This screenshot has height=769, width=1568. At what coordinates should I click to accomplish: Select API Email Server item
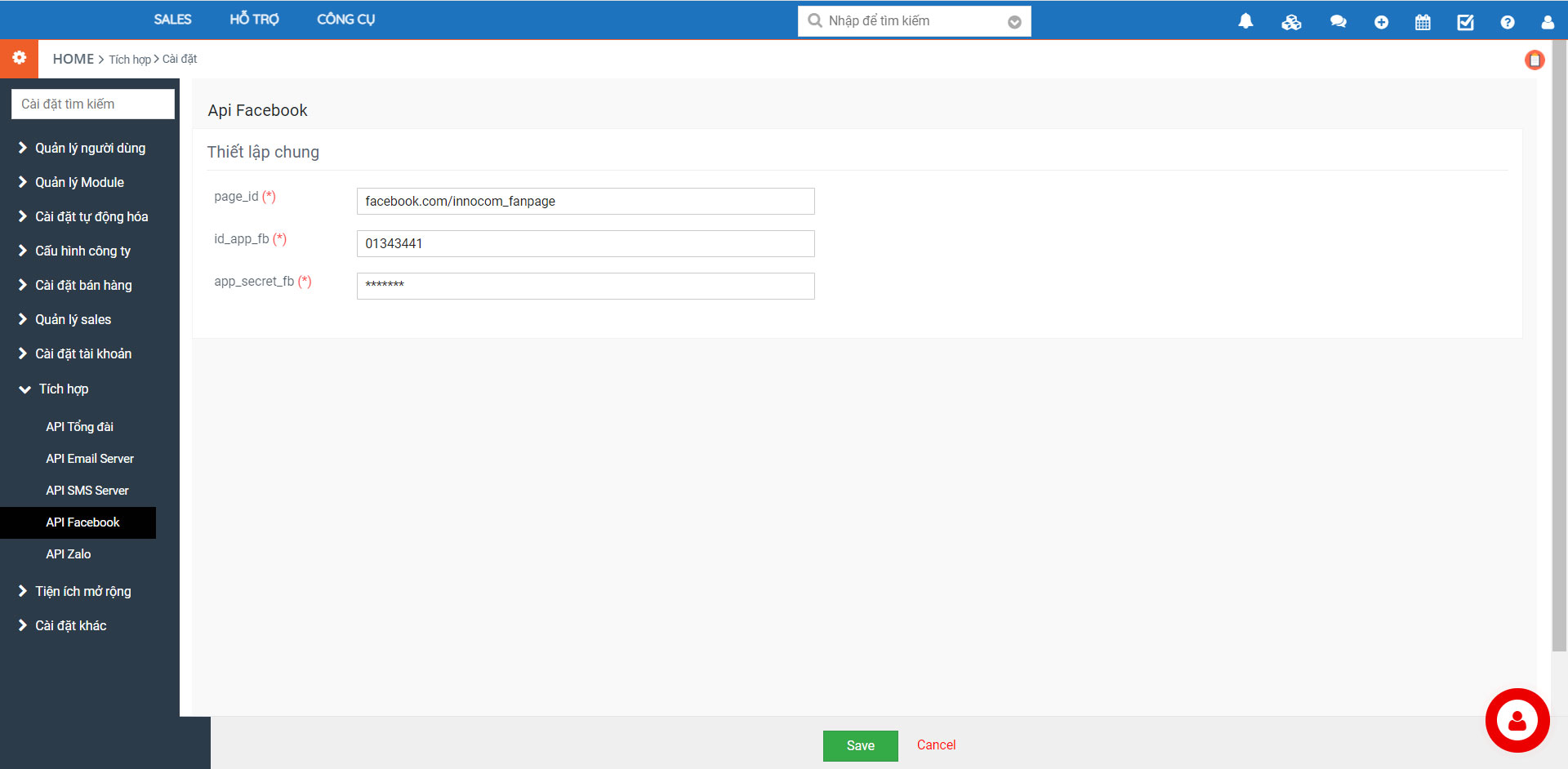tap(90, 459)
